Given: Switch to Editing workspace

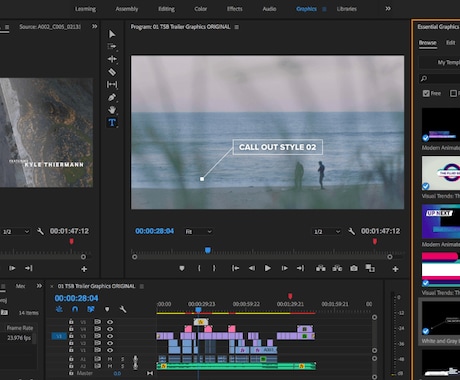Looking at the screenshot, I should [x=166, y=9].
